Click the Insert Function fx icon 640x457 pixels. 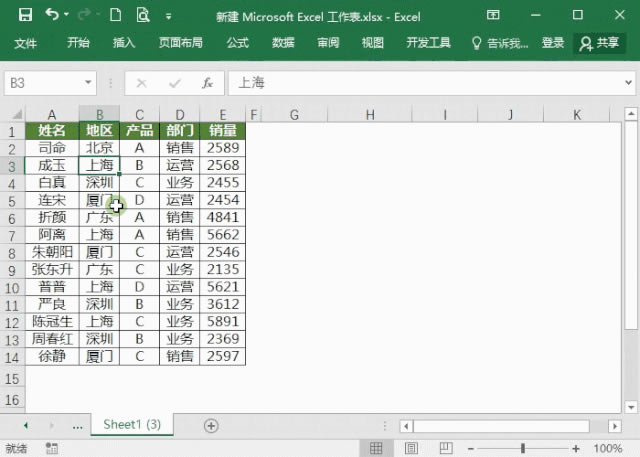(x=207, y=83)
